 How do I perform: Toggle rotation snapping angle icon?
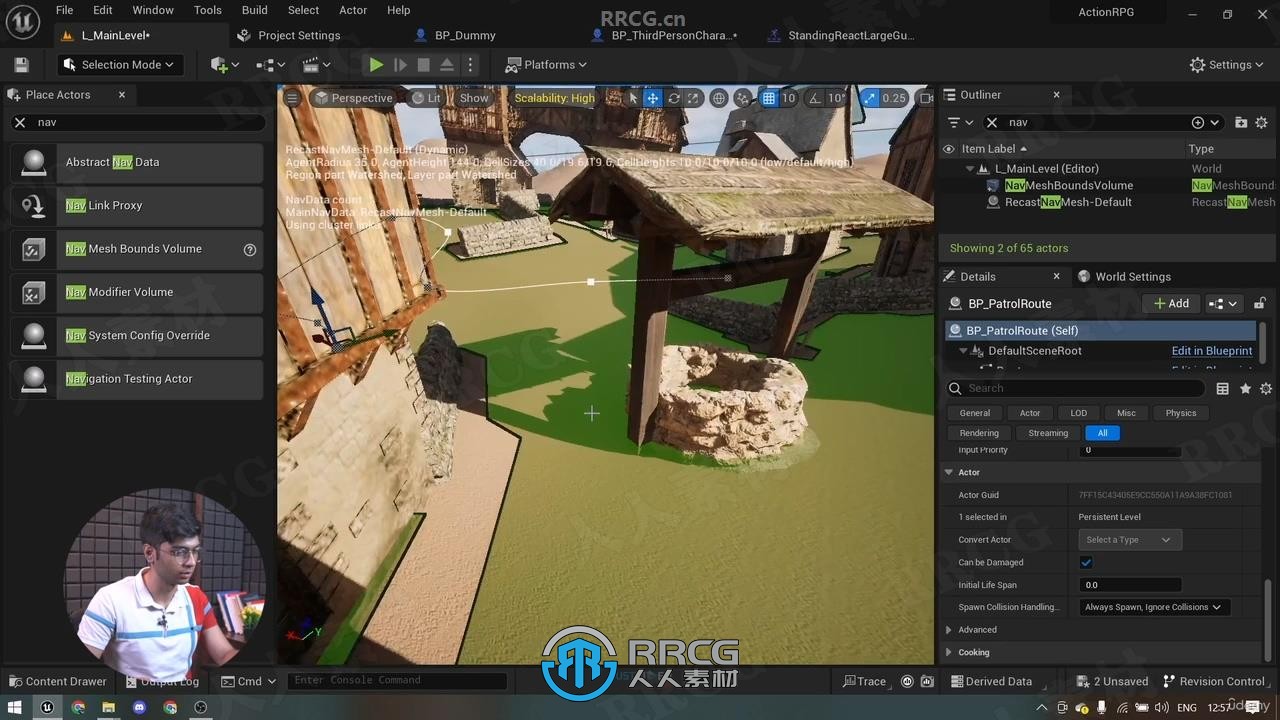pyautogui.click(x=814, y=98)
